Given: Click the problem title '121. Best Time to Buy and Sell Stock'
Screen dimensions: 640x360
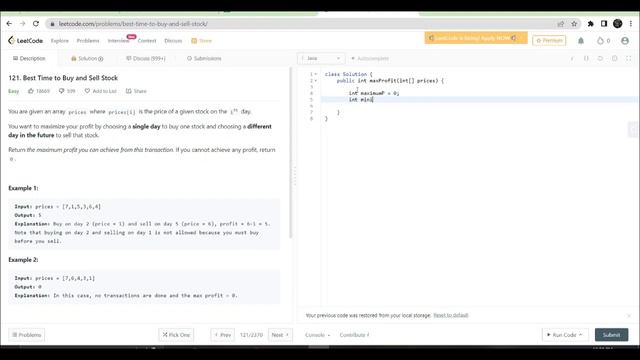Looking at the screenshot, I should tap(63, 78).
